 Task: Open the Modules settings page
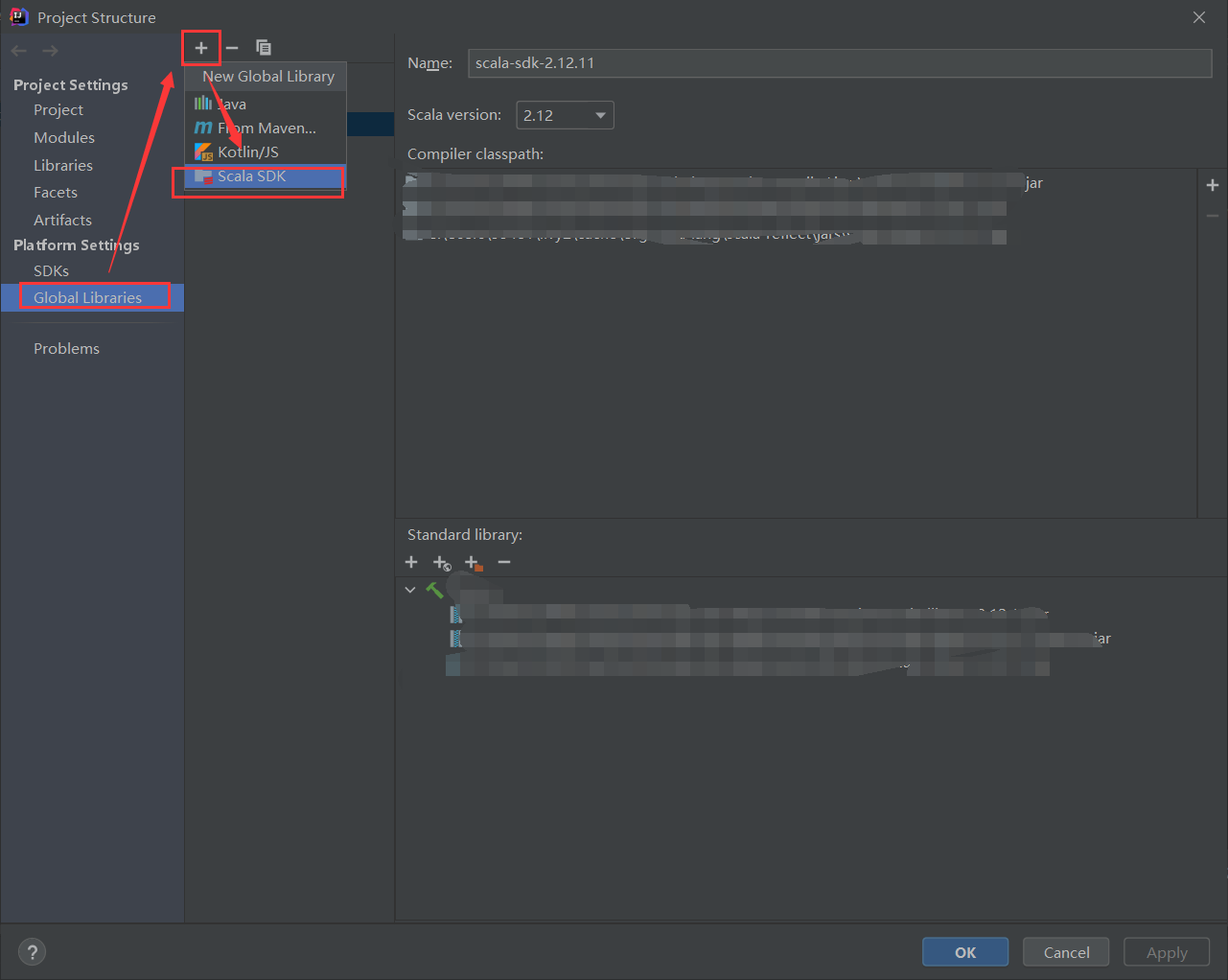click(x=64, y=138)
